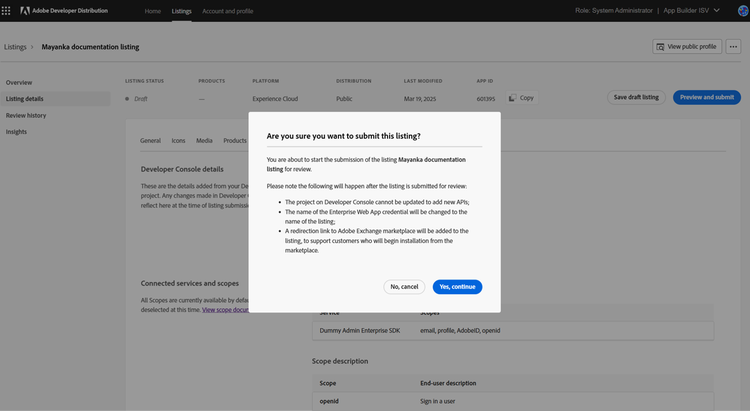Screen dimensions: 750x413
Task: Click the Listings breadcrumb link
Action: [15, 47]
